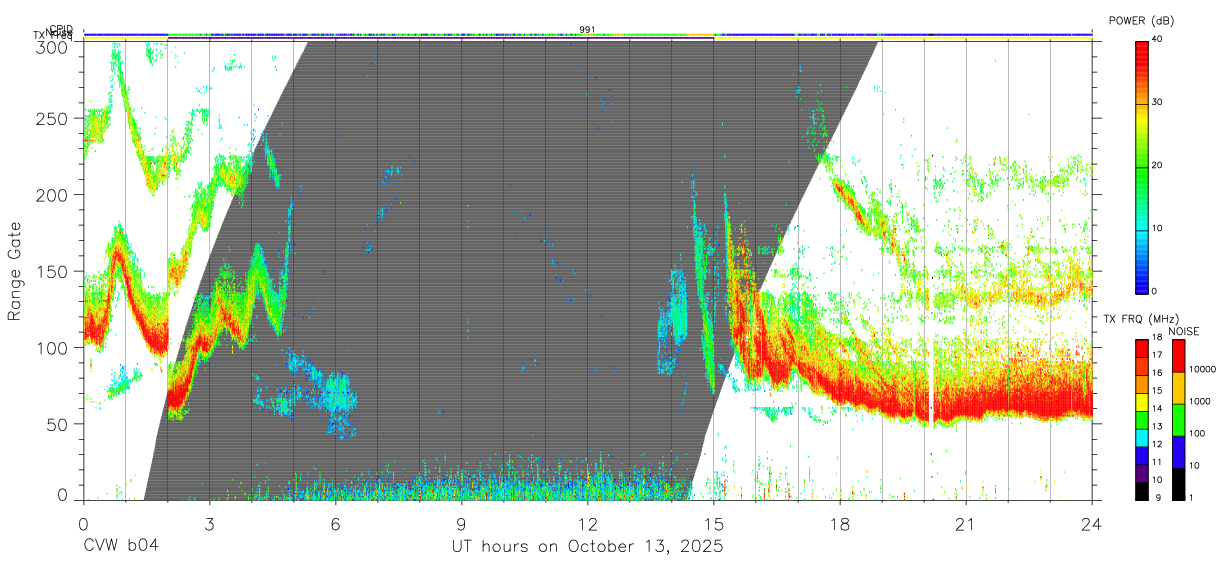
Task: Click the TX FRQ (MHz) legend title
Action: (x=1140, y=319)
